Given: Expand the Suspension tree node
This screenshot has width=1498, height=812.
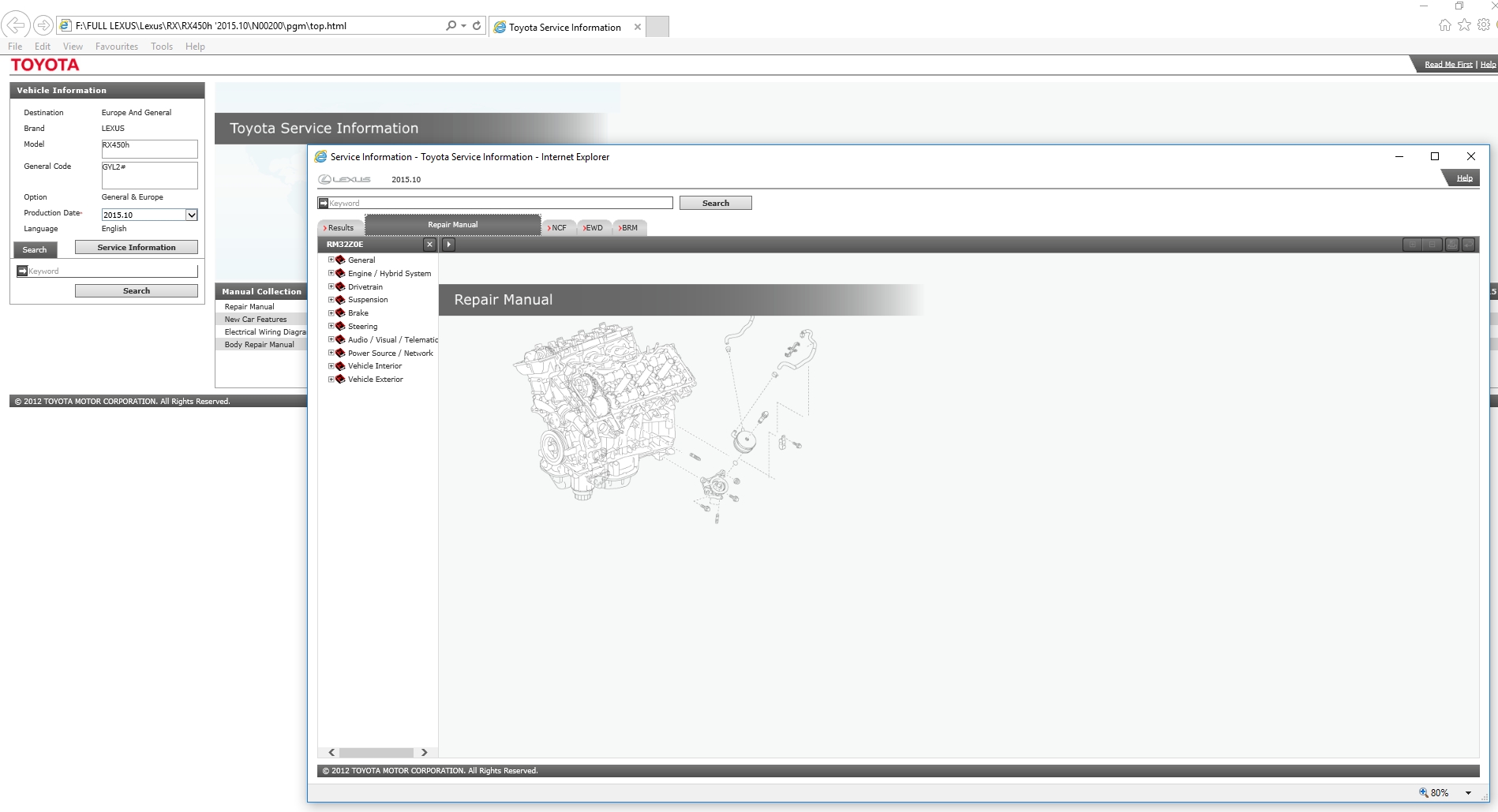Looking at the screenshot, I should pyautogui.click(x=331, y=300).
